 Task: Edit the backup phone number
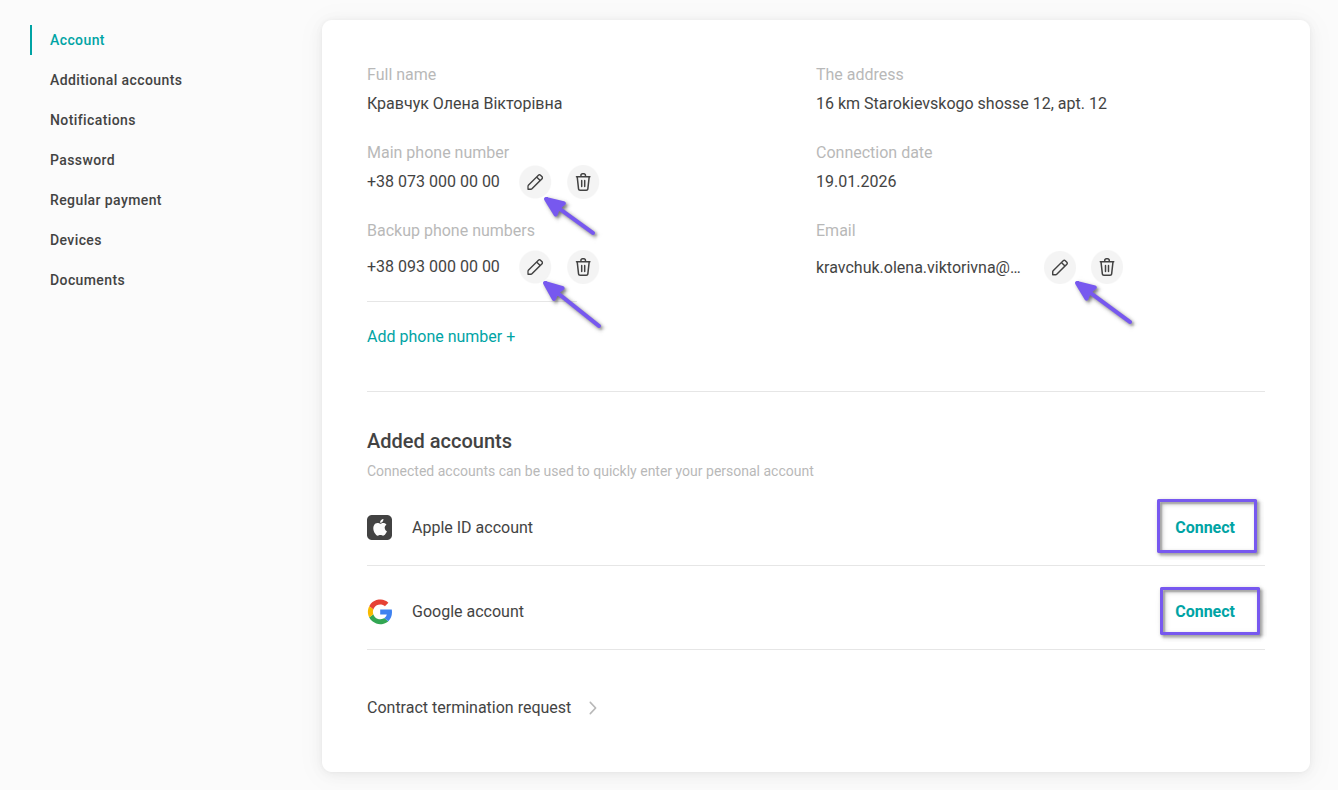pos(535,267)
